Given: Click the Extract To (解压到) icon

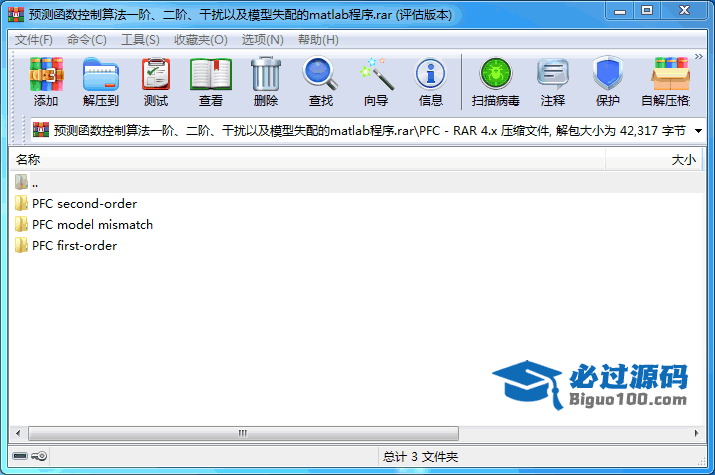Looking at the screenshot, I should coord(101,82).
